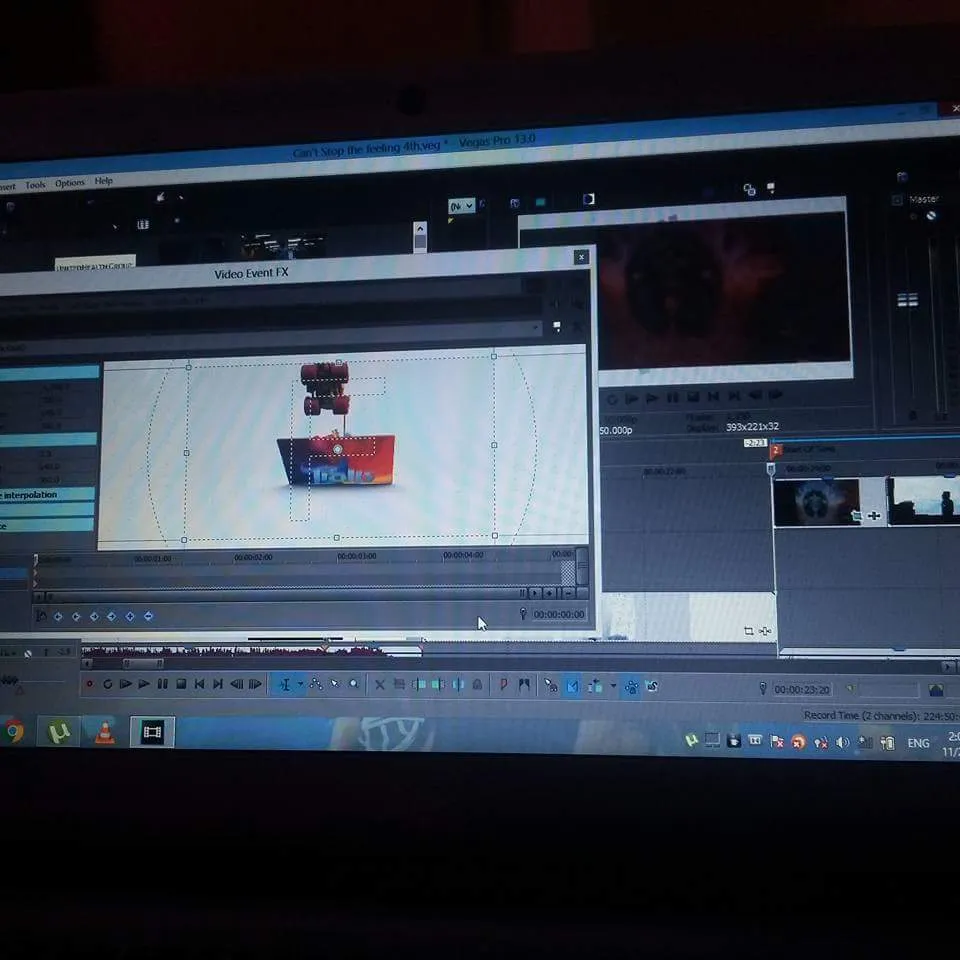Toggle Auto Ripple icon in toolbar
This screenshot has height=960, width=960.
click(x=595, y=687)
